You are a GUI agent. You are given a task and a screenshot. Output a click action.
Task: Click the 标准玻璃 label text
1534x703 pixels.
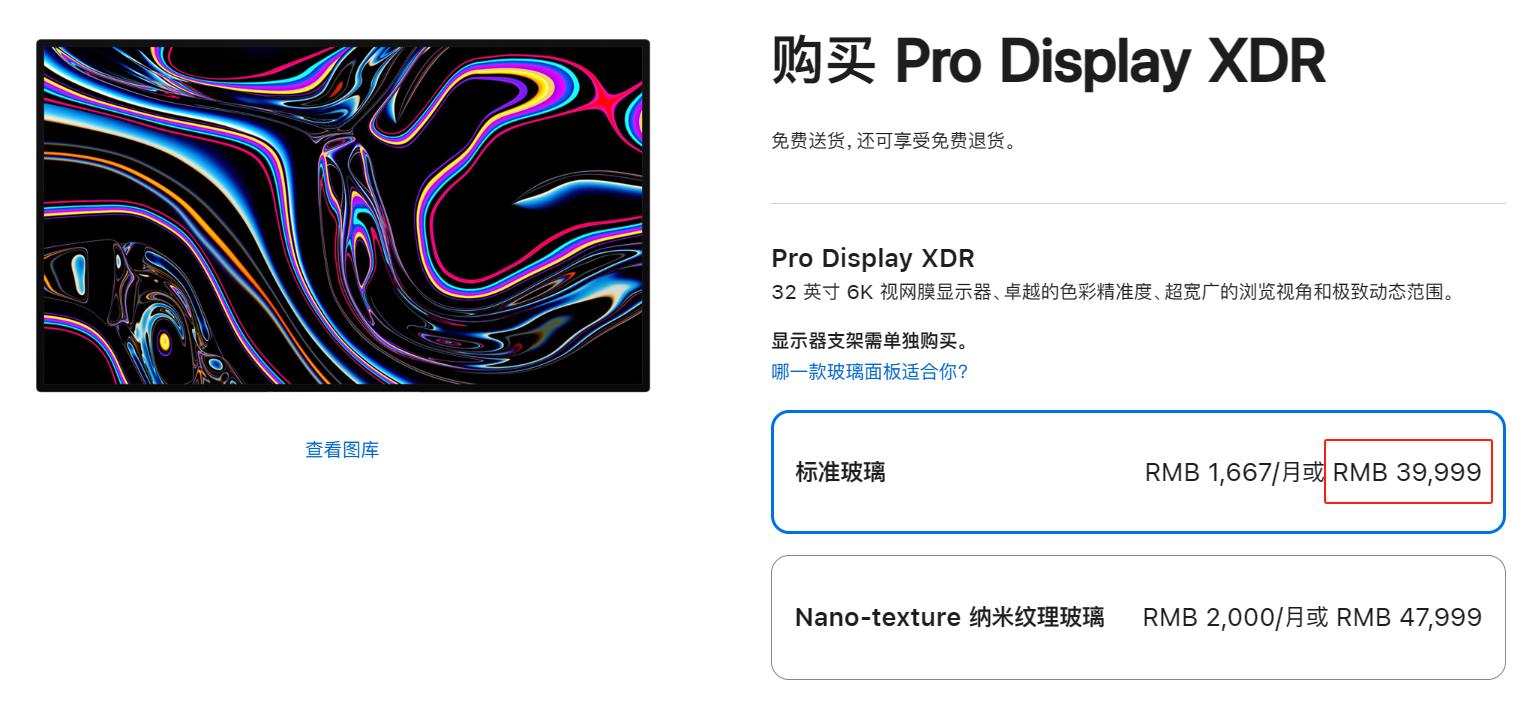[840, 472]
